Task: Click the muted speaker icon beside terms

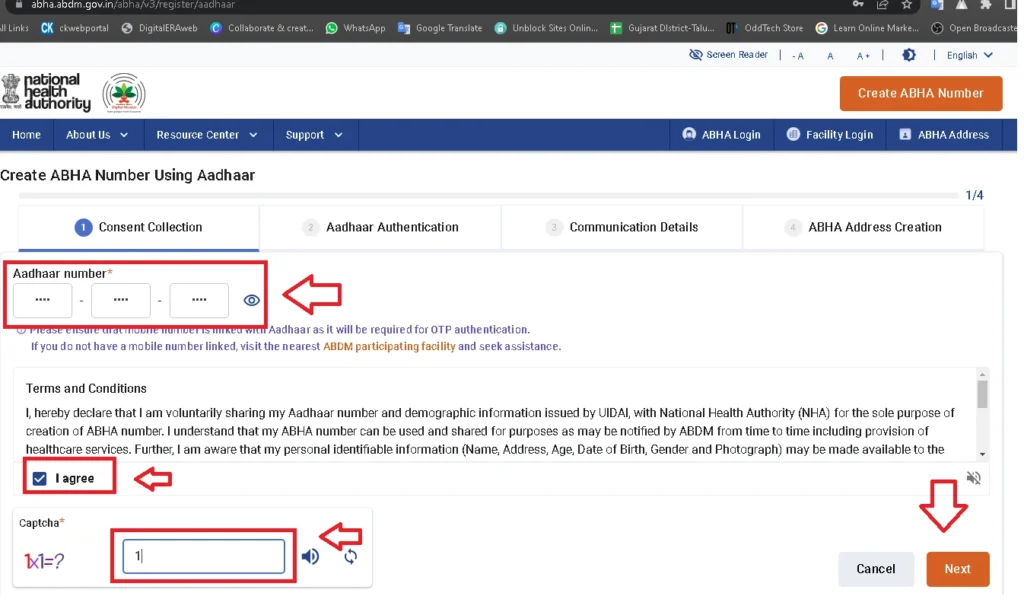Action: 974,478
